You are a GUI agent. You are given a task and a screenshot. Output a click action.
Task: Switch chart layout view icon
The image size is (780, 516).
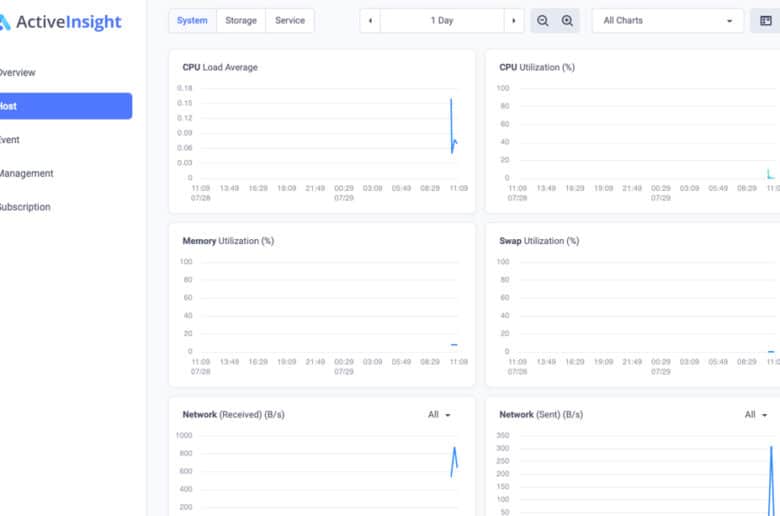pyautogui.click(x=766, y=21)
